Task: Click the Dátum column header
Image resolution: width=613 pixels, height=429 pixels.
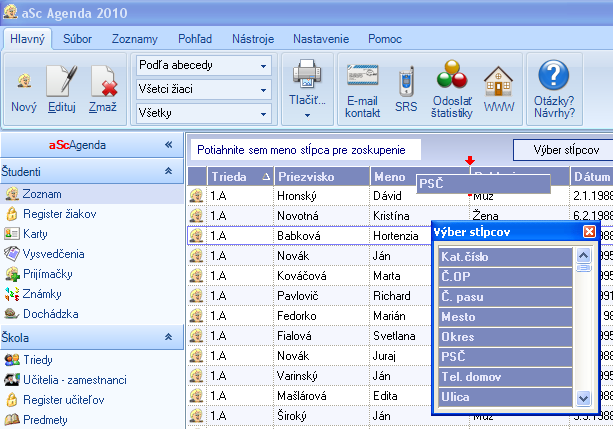Action: click(x=591, y=177)
